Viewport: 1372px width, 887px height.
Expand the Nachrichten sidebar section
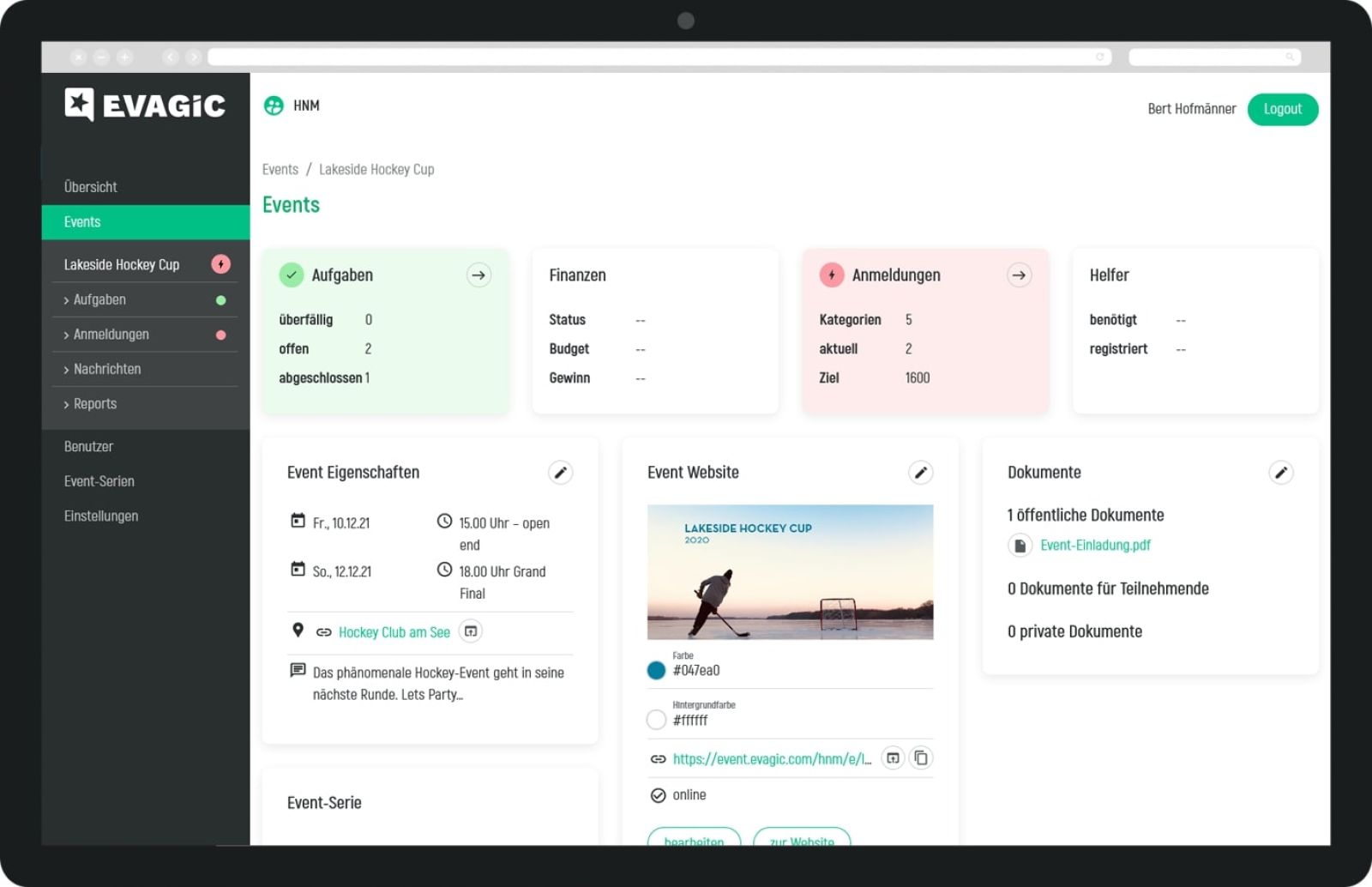(107, 369)
